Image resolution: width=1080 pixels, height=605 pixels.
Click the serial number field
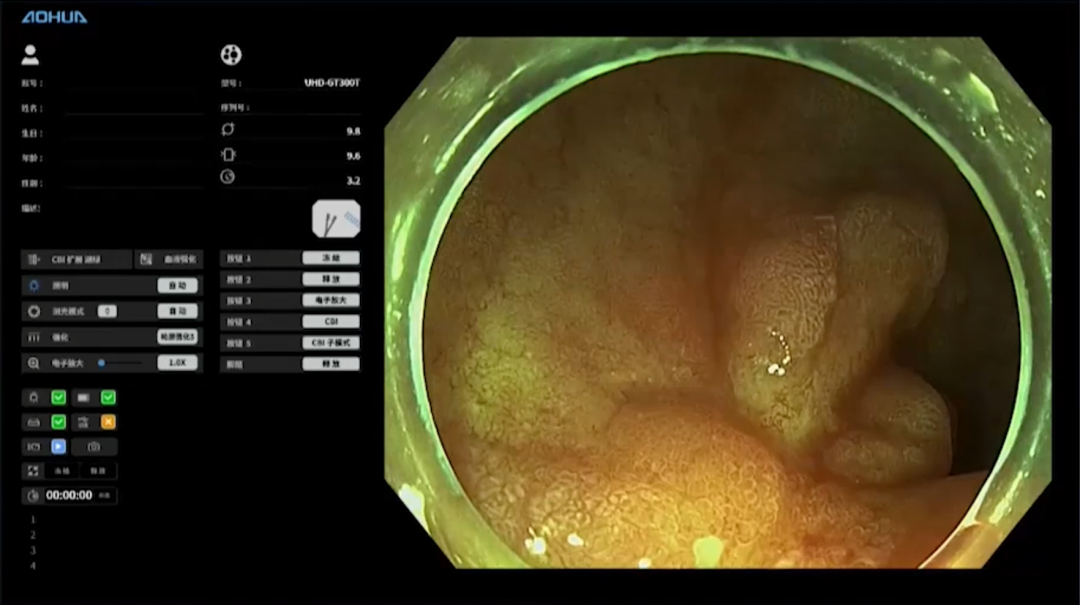pos(307,107)
